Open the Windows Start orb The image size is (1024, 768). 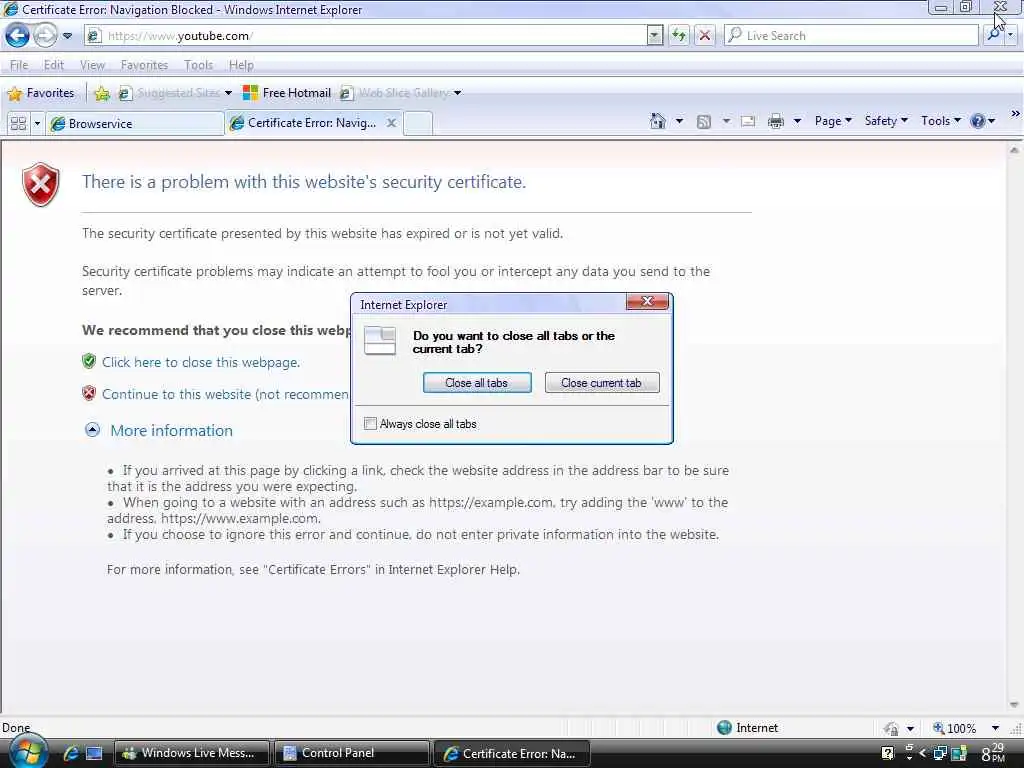tap(27, 752)
